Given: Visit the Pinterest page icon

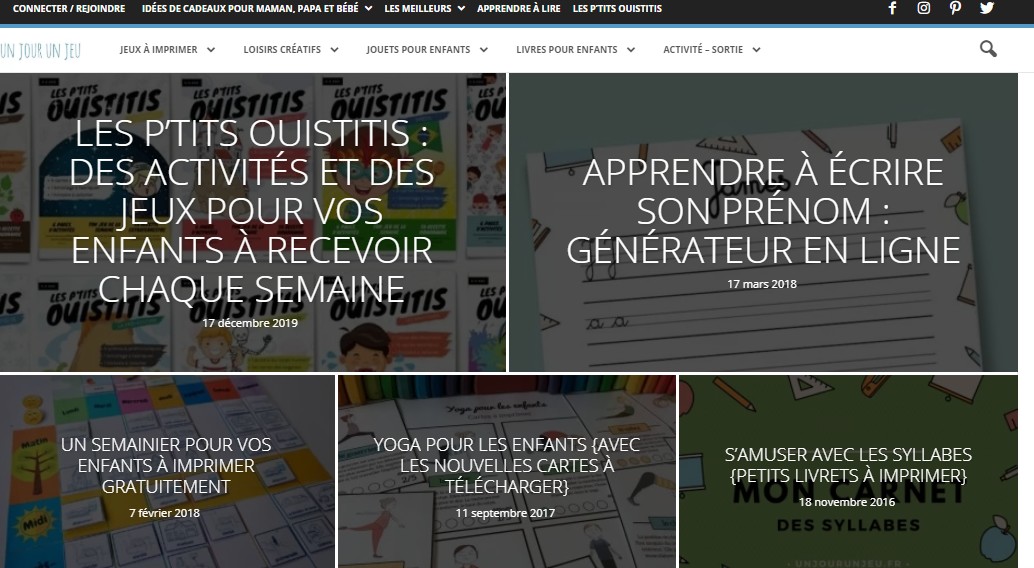Looking at the screenshot, I should pyautogui.click(x=955, y=9).
